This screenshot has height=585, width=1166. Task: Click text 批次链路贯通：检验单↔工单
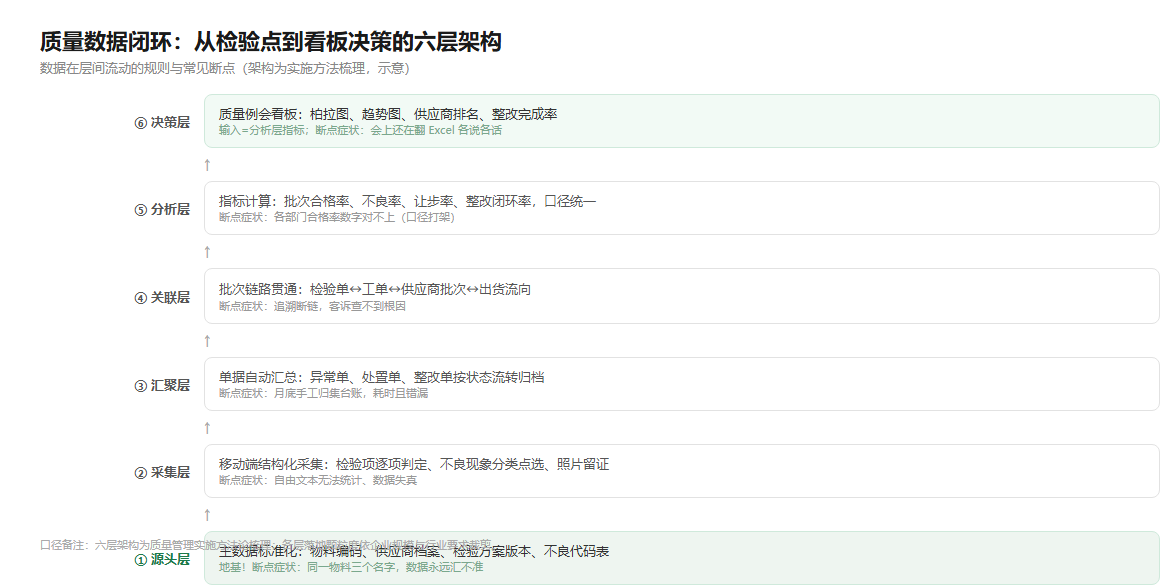coord(375,289)
